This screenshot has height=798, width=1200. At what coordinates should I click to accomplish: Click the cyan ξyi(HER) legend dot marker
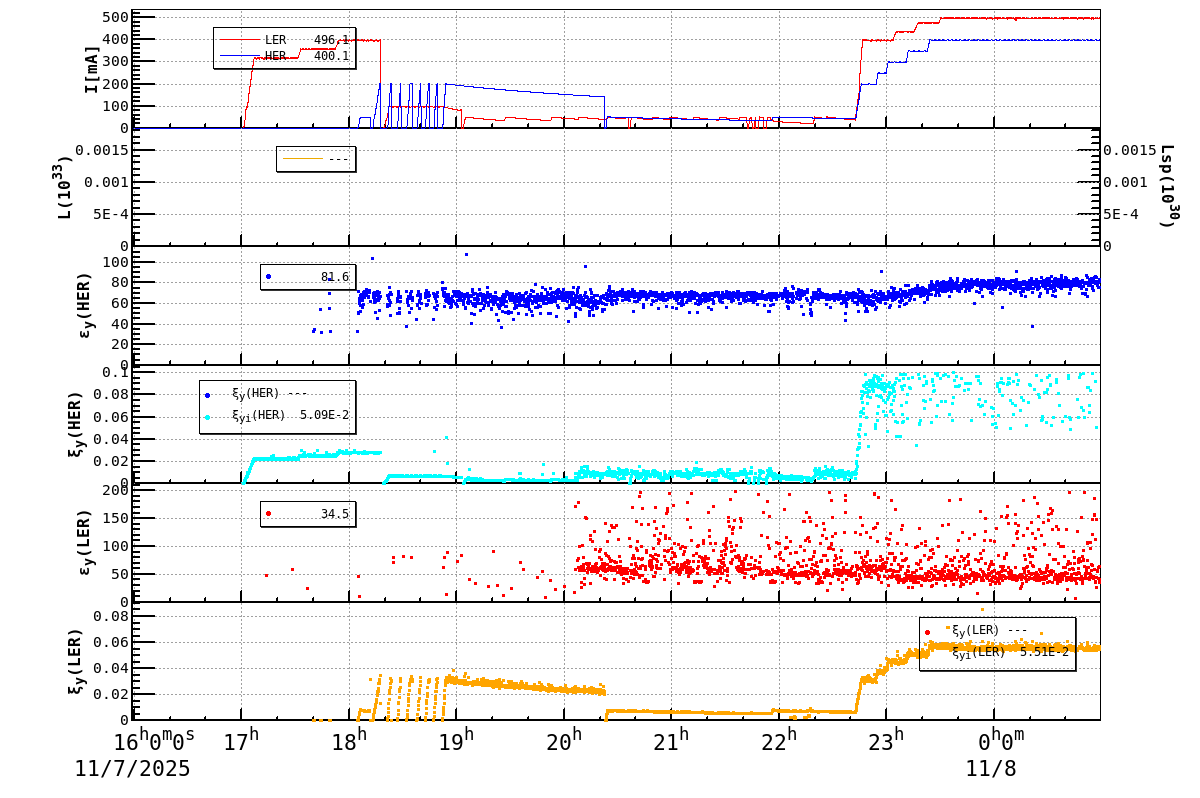(x=207, y=416)
